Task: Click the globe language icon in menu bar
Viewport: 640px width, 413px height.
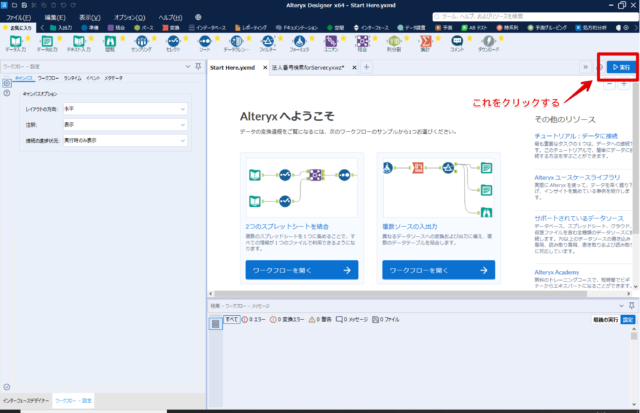Action: pos(198,17)
